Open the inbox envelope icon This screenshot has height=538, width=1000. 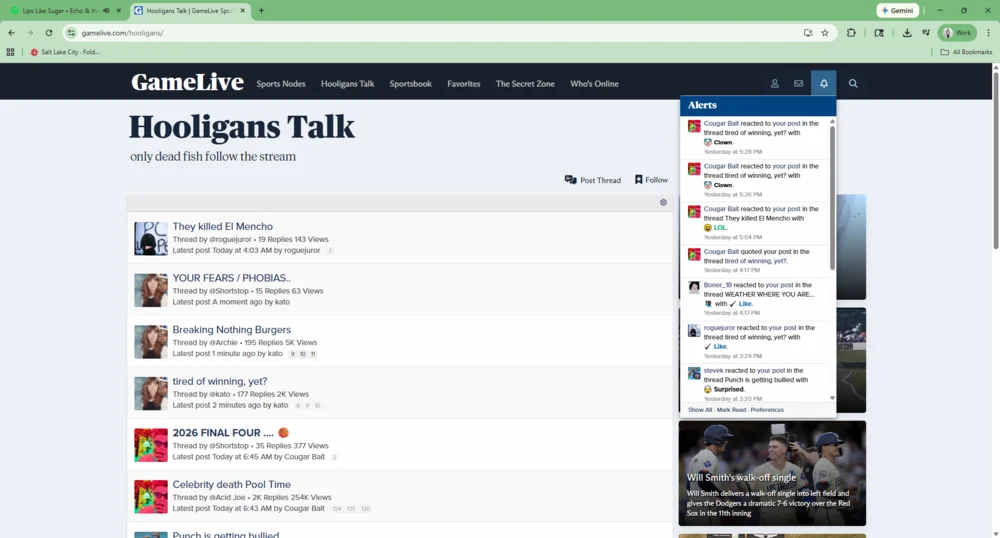798,84
